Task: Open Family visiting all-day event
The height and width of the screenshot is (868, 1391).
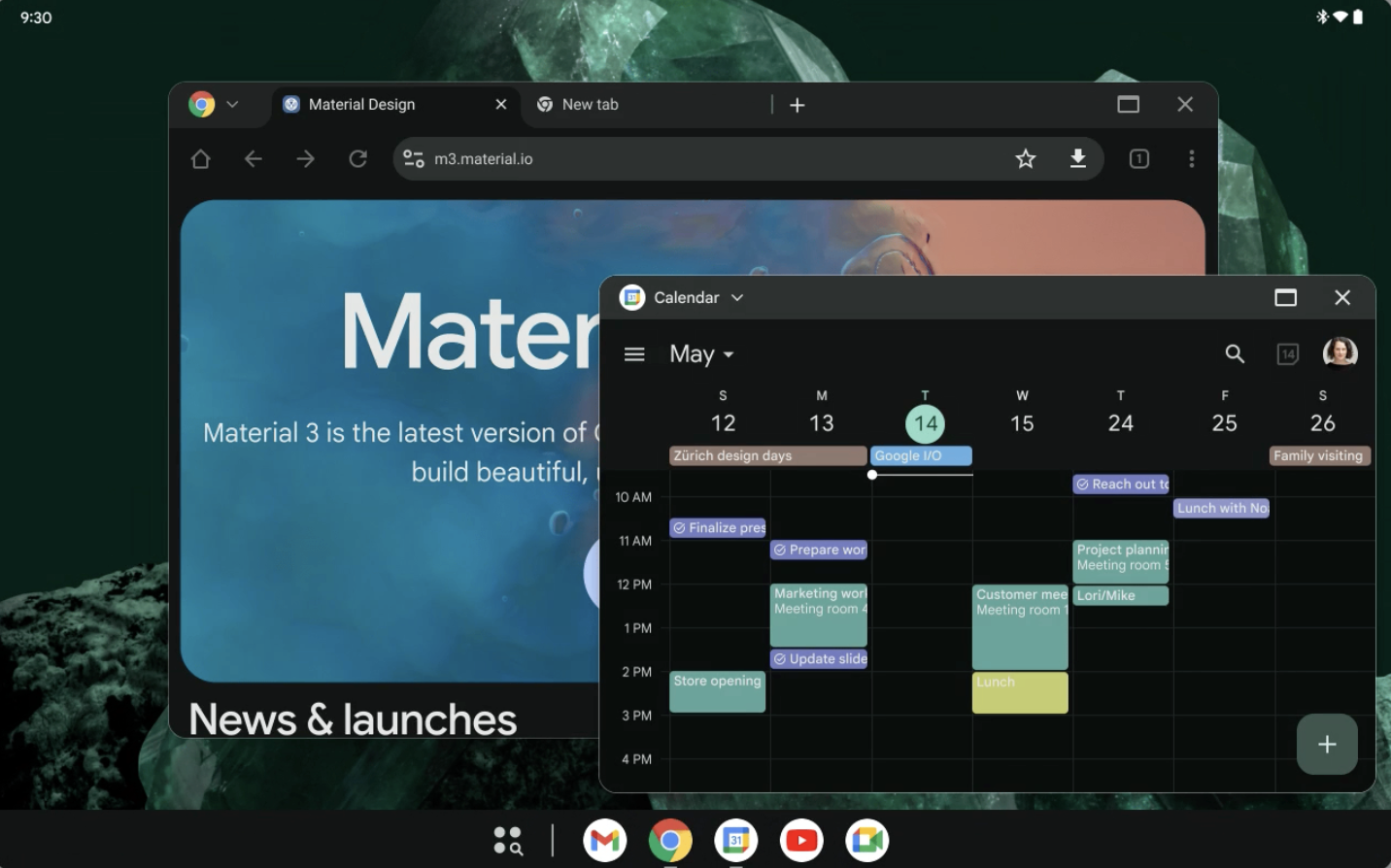Action: point(1320,455)
